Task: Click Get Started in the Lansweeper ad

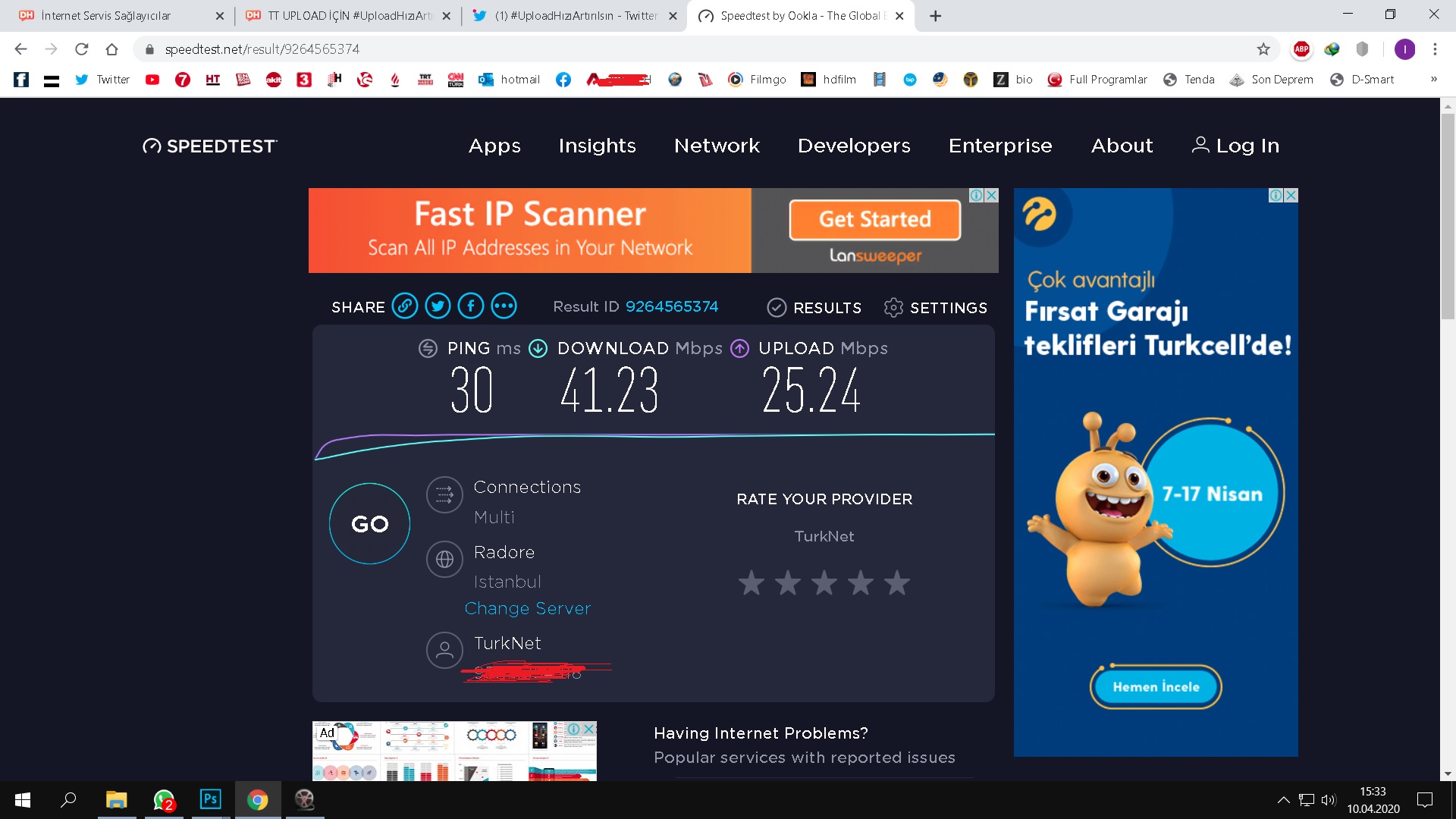Action: [875, 219]
